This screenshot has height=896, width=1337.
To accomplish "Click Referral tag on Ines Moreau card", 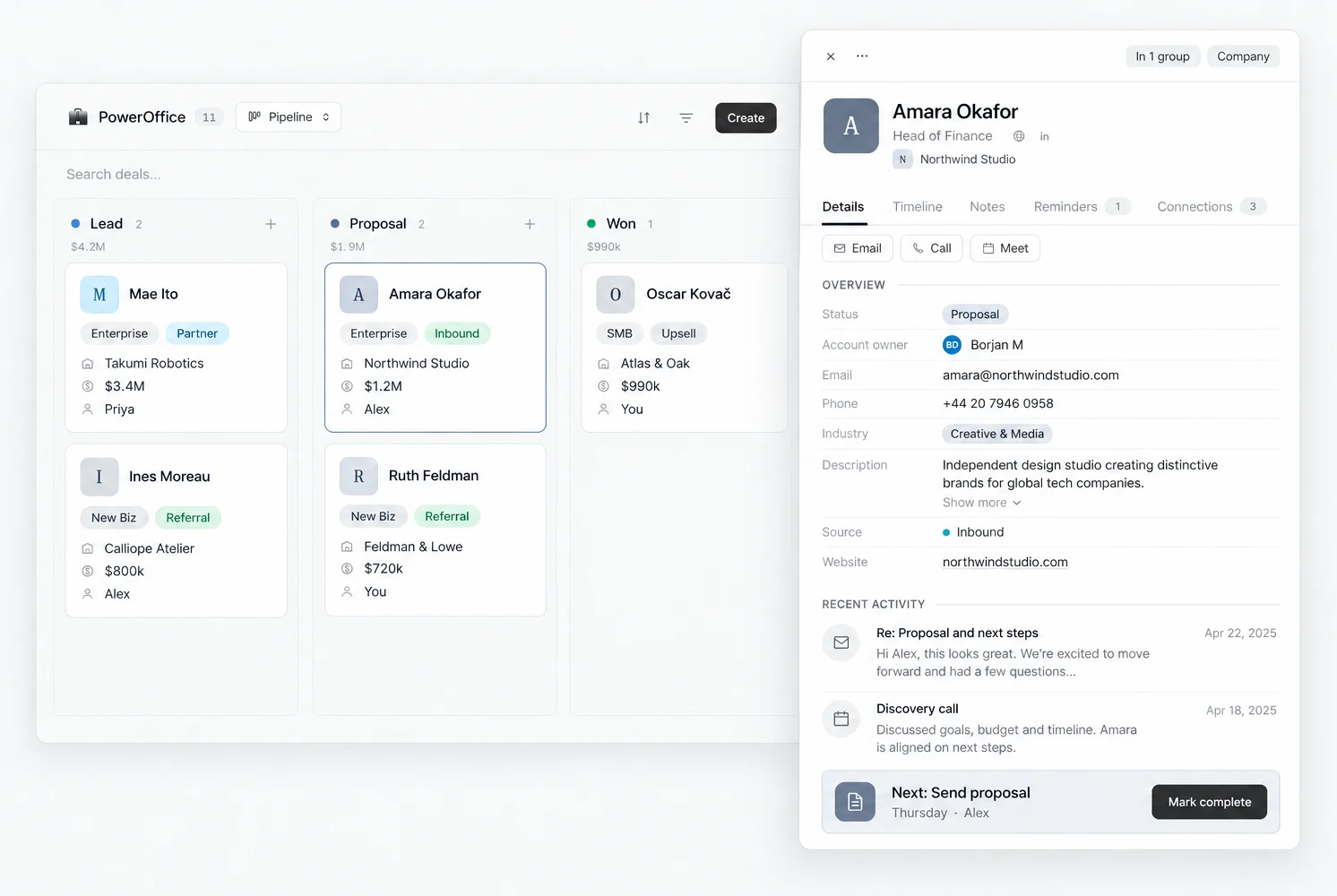I will click(x=188, y=518).
